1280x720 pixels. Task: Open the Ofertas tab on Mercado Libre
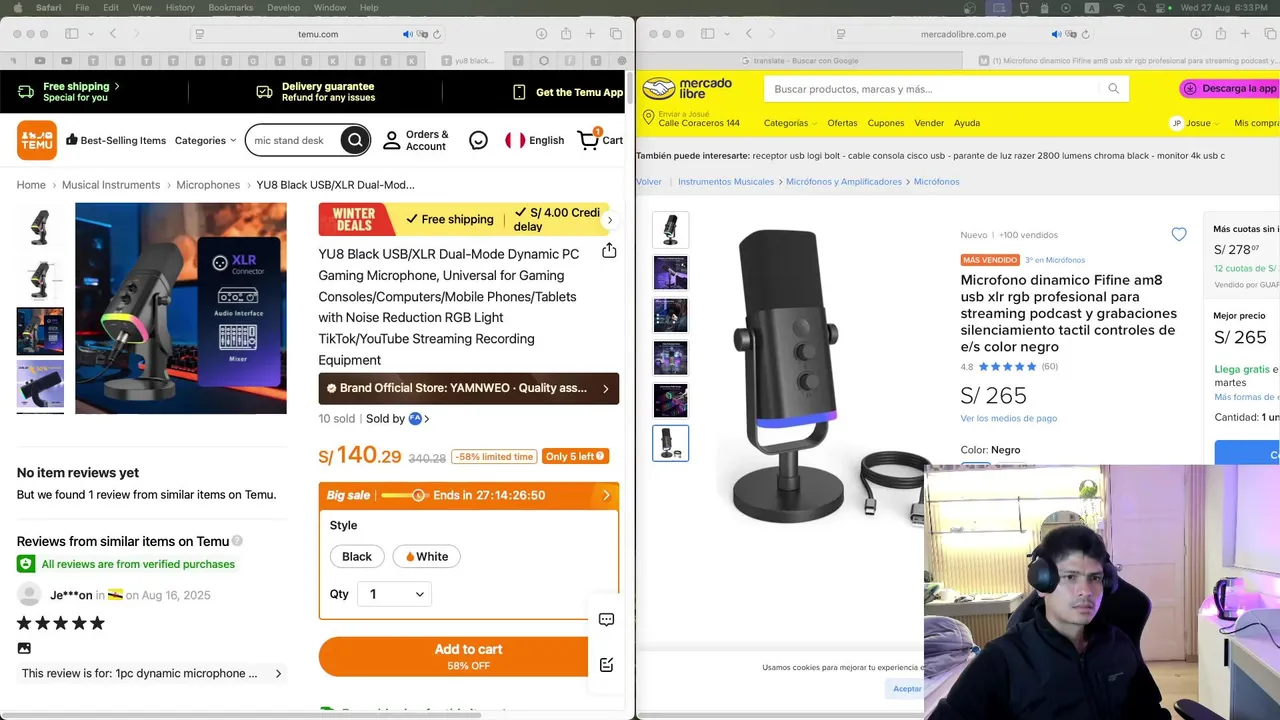[842, 123]
